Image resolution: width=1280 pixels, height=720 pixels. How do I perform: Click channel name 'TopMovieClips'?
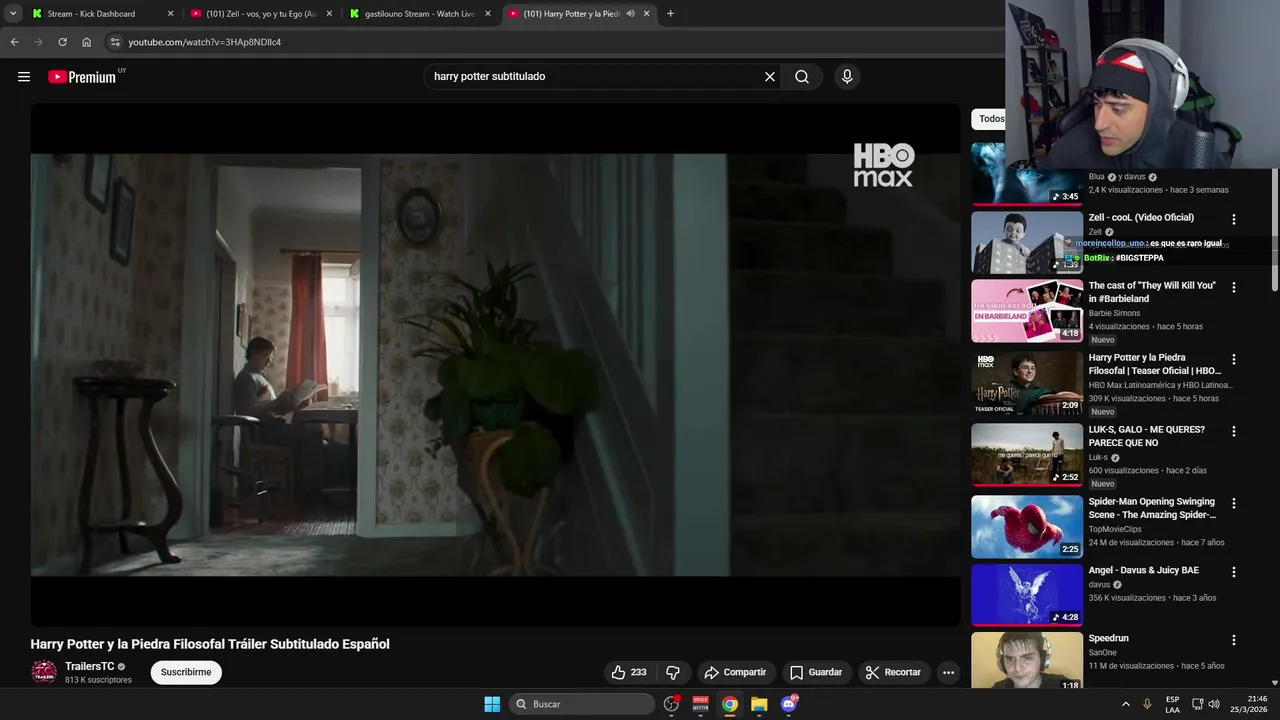1115,529
